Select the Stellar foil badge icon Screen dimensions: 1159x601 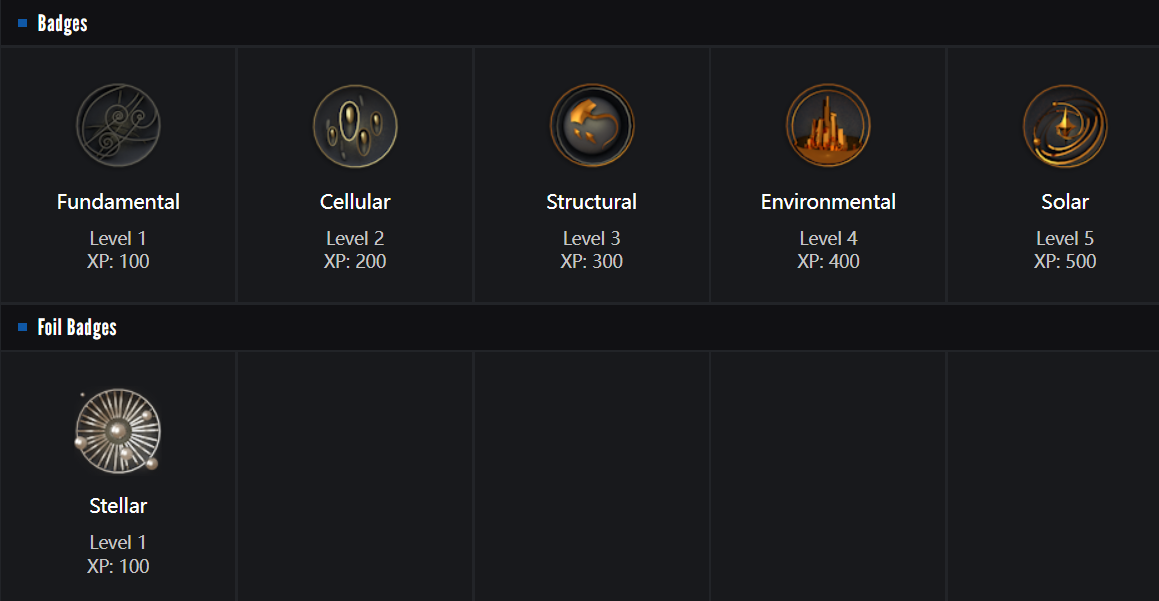click(x=118, y=431)
